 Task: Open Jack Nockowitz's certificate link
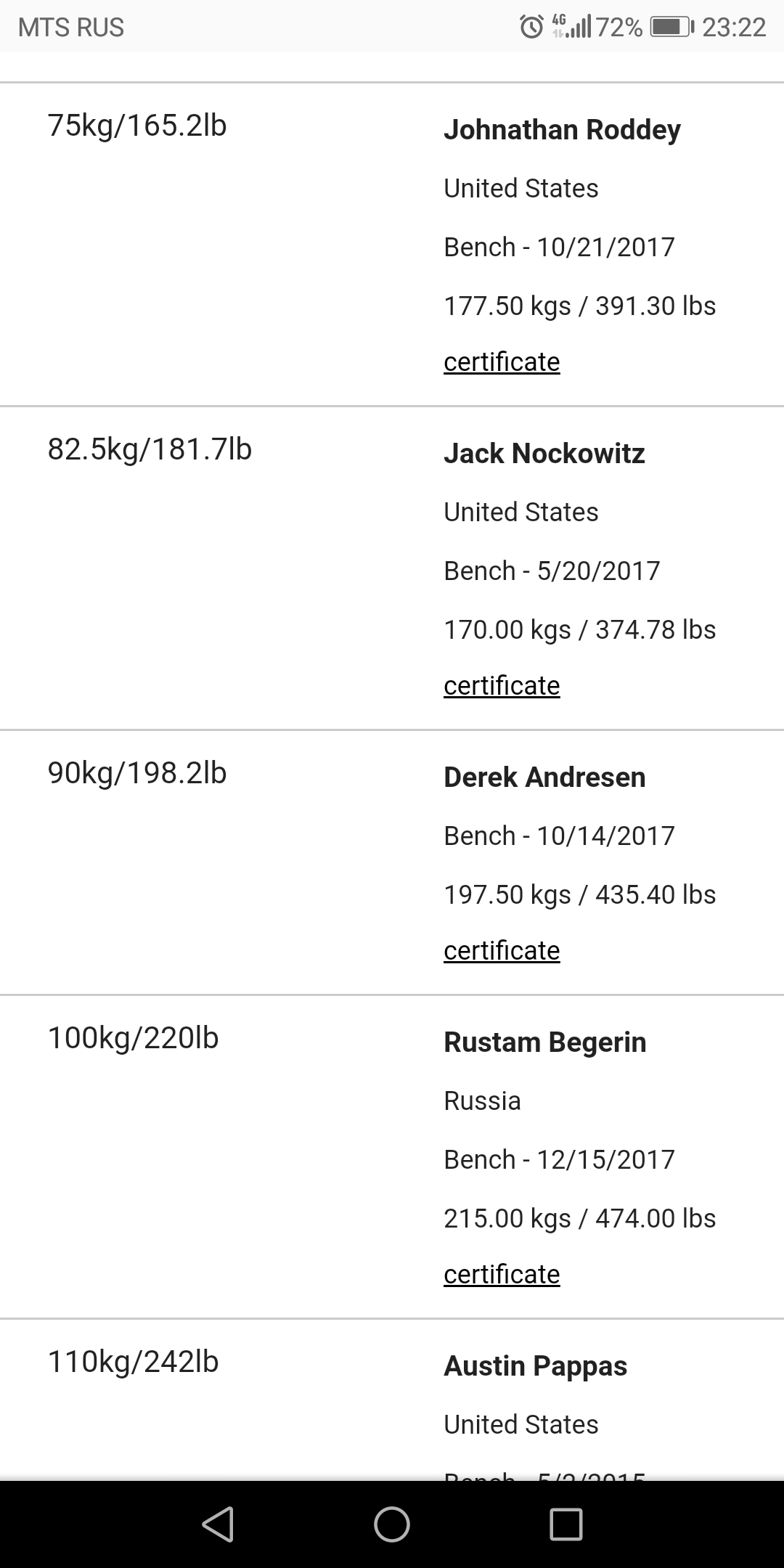(x=502, y=685)
